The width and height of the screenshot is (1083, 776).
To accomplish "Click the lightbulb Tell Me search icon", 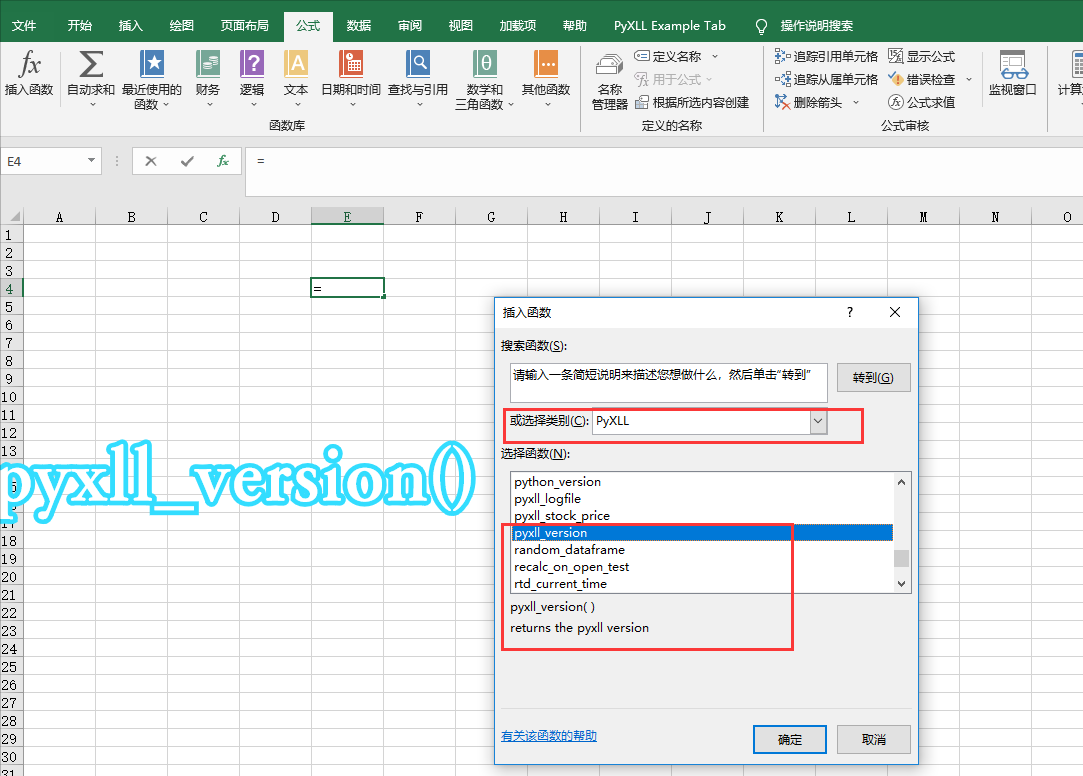I will 761,26.
